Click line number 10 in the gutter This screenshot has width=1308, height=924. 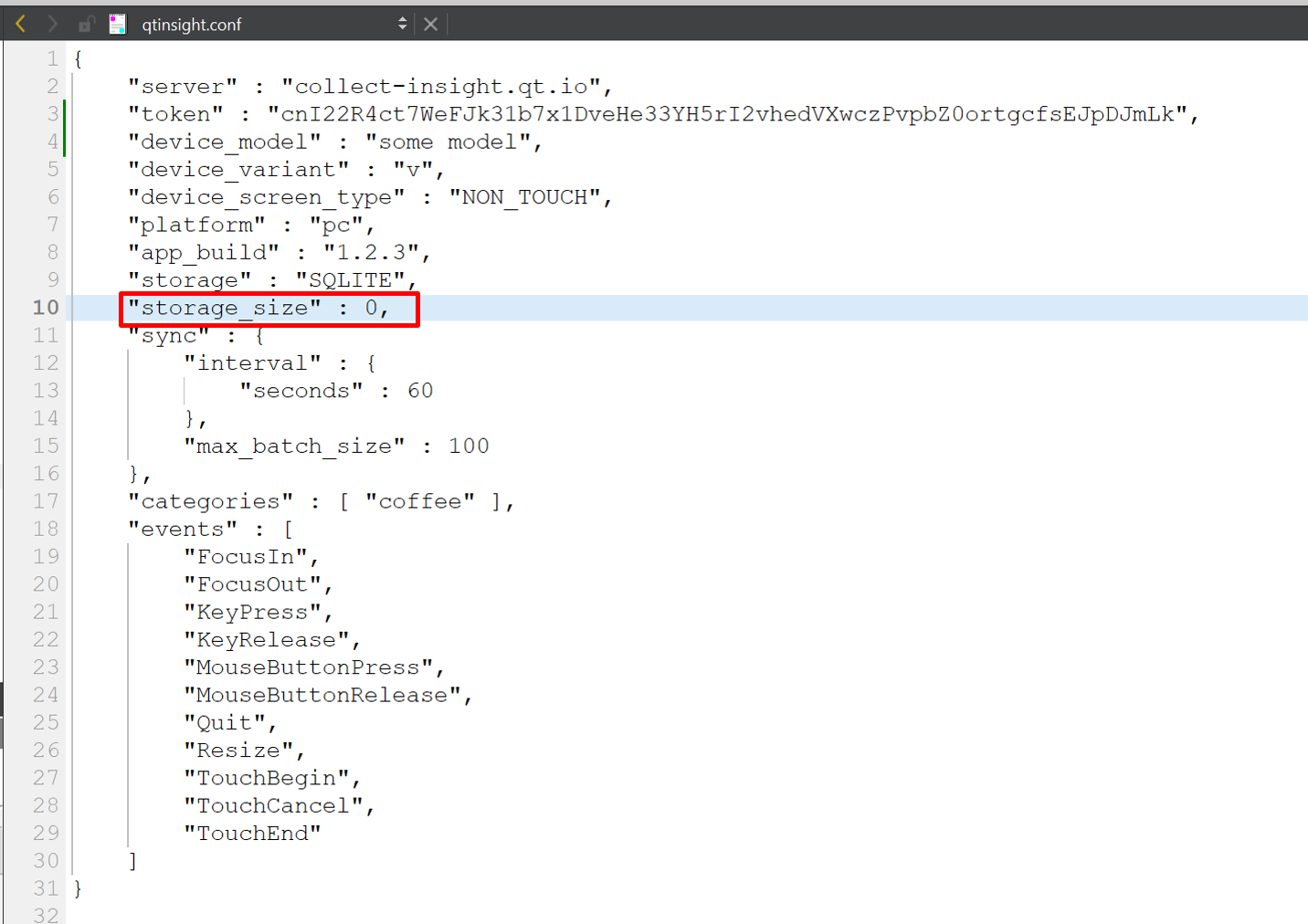click(46, 308)
